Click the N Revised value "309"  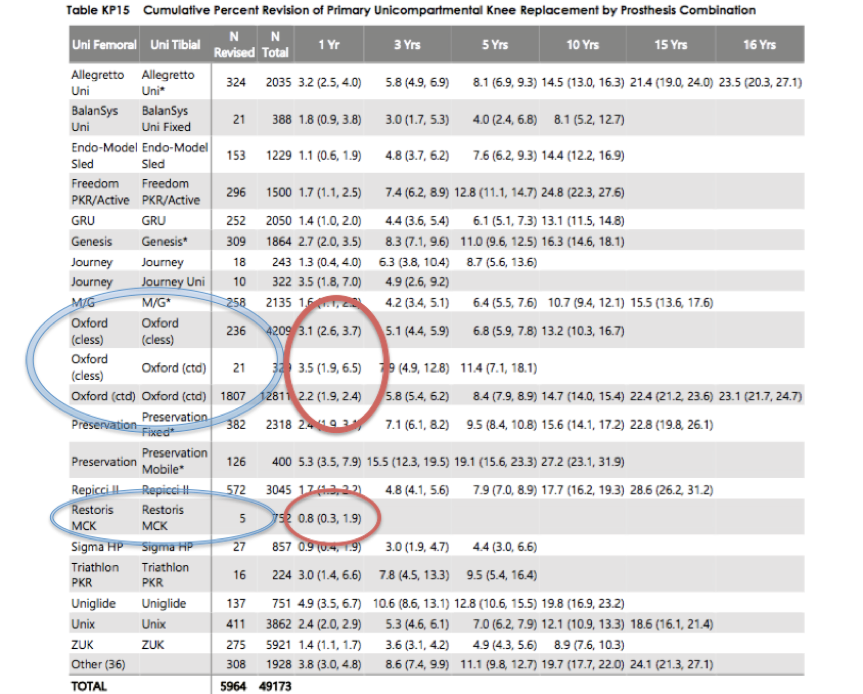(x=236, y=242)
